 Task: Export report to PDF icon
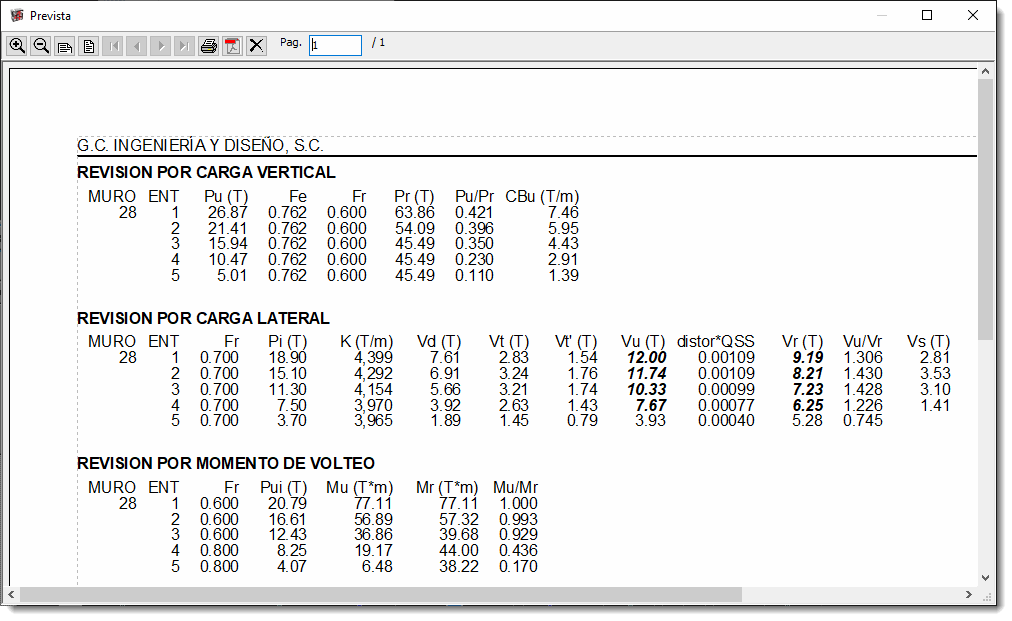[233, 46]
